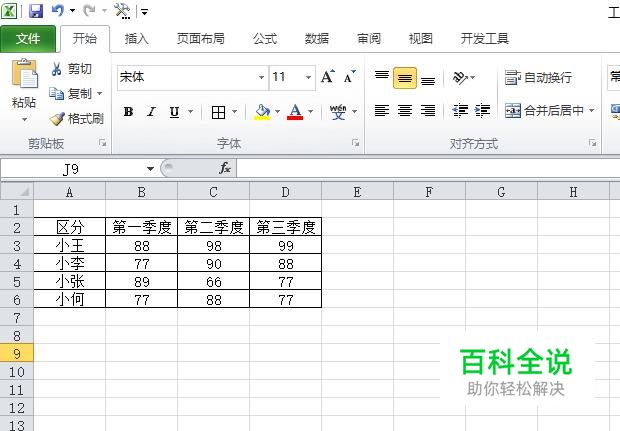Open the 合并后居中 dropdown arrow
This screenshot has height=431, width=620.
[592, 110]
